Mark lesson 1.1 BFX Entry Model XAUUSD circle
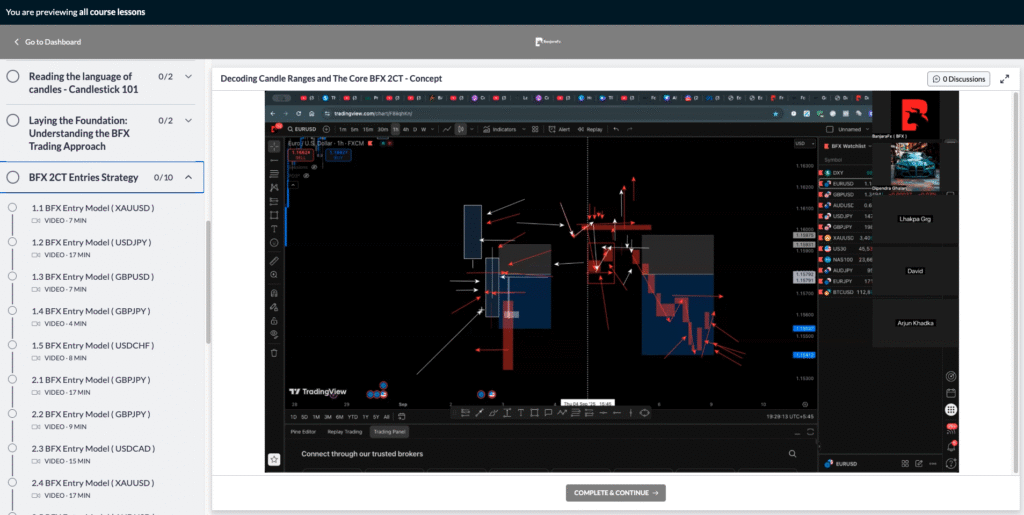The image size is (1024, 515). point(13,208)
